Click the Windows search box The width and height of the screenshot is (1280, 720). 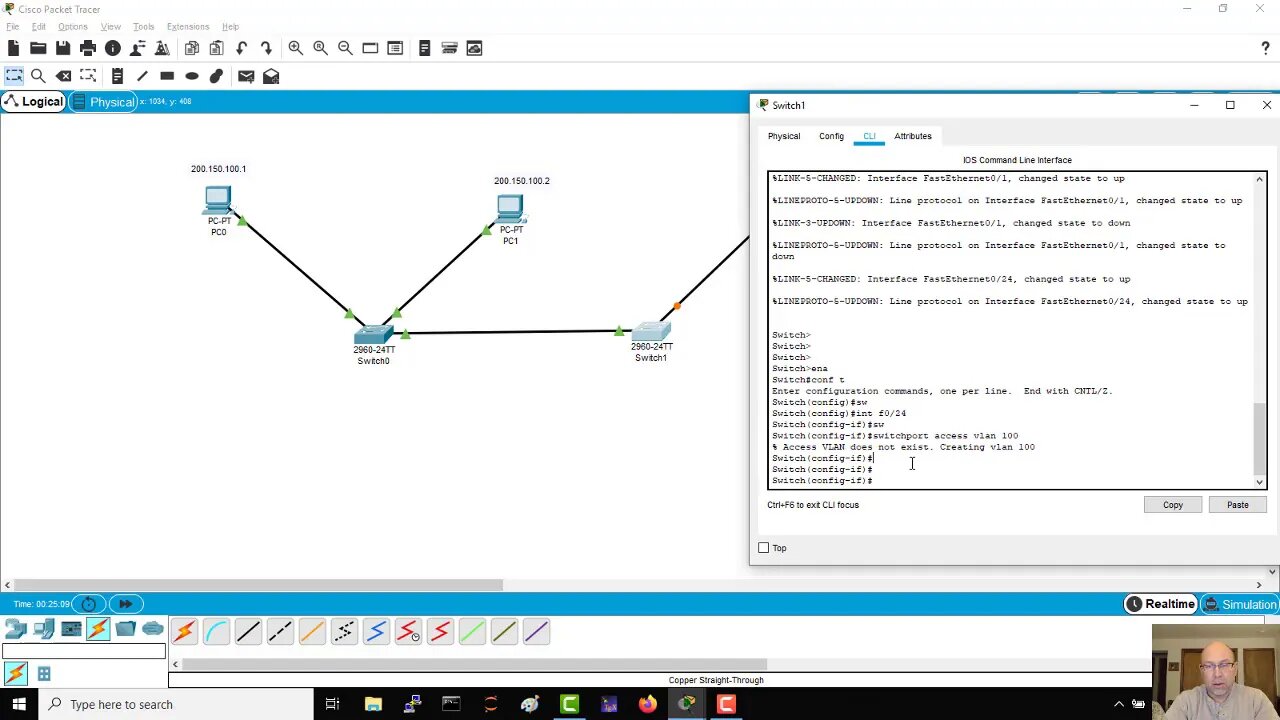tap(177, 704)
